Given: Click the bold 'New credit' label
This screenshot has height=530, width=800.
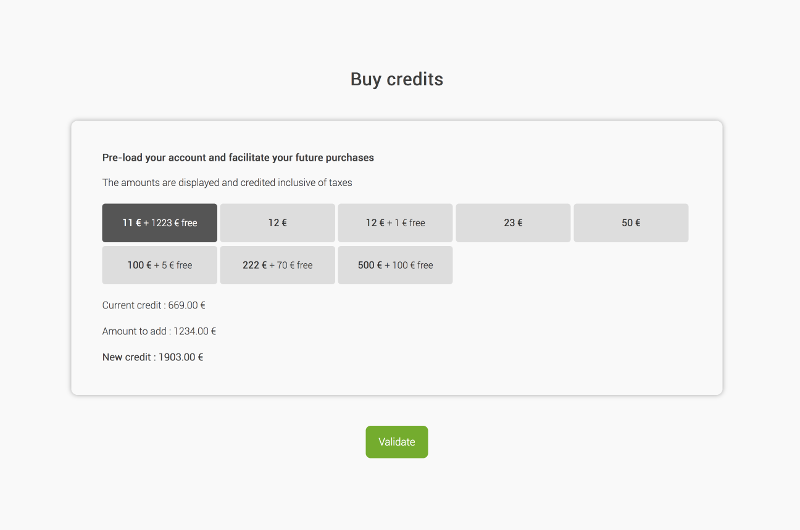Looking at the screenshot, I should pos(128,357).
